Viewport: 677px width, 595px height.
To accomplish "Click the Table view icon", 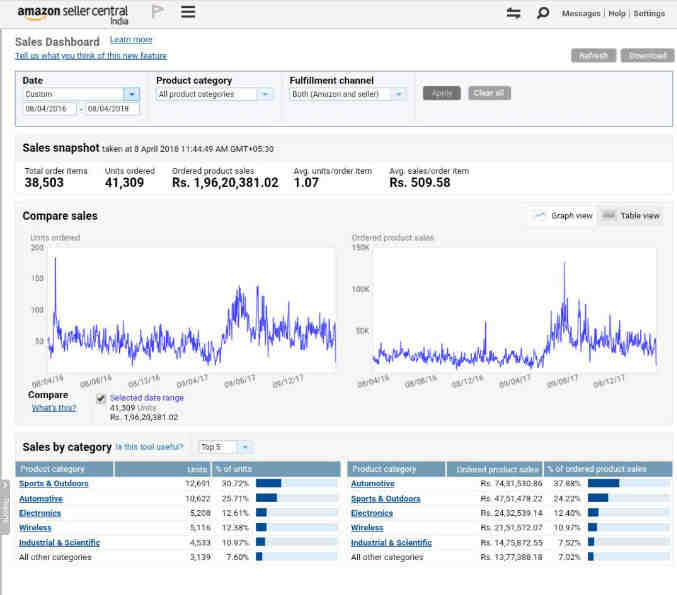I will pyautogui.click(x=609, y=215).
